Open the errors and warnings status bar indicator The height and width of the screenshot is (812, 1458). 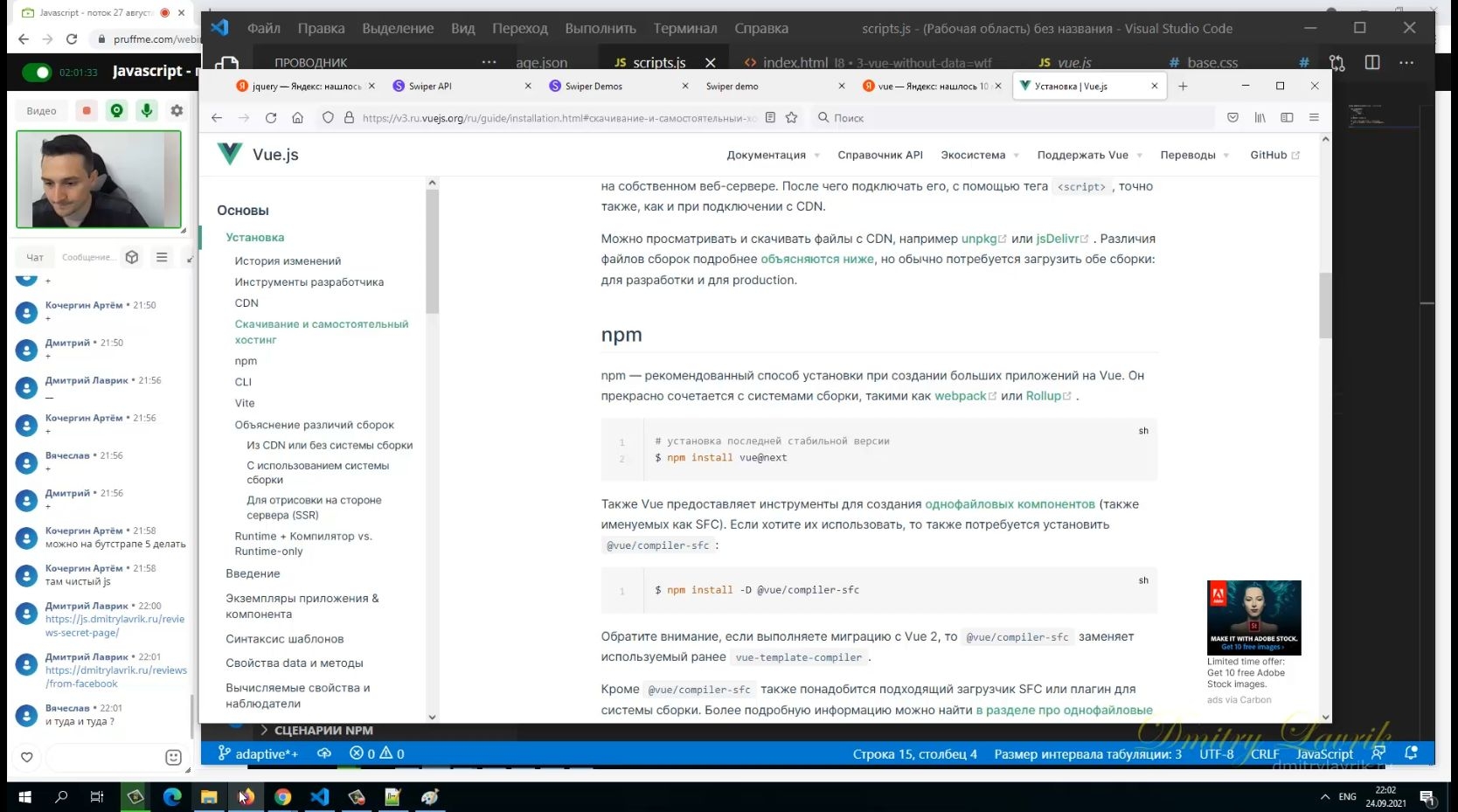pos(377,753)
